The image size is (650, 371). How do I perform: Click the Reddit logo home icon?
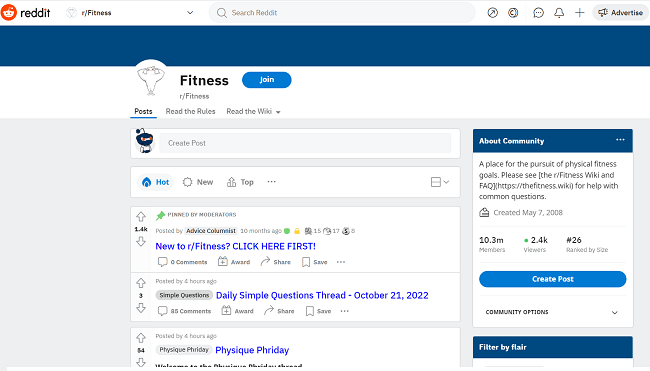9,13
